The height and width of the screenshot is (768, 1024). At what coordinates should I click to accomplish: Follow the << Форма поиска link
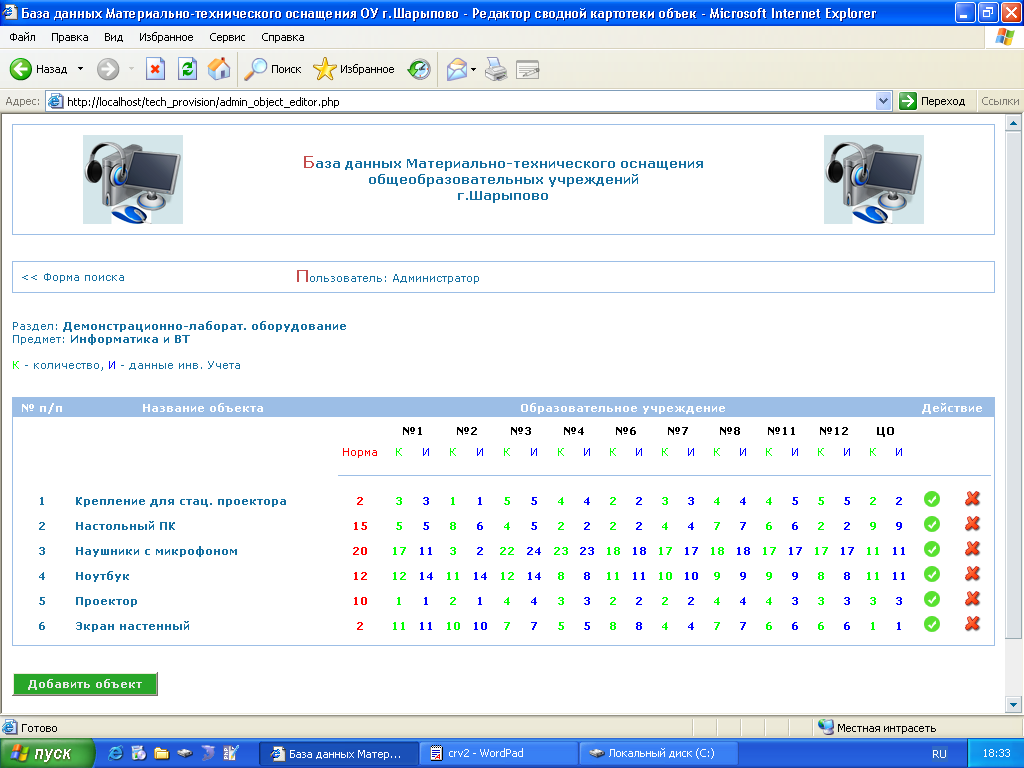click(73, 277)
